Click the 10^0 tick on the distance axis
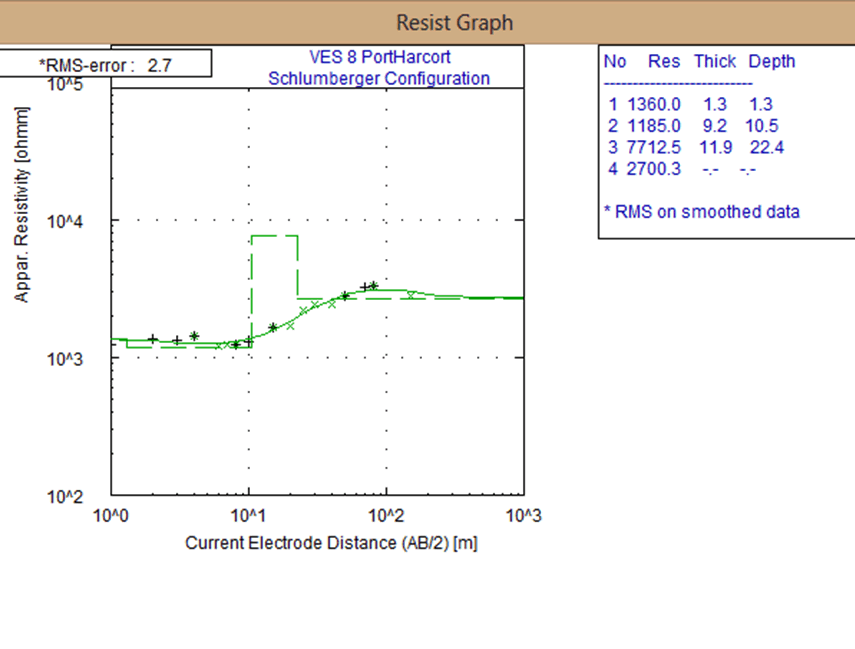 pyautogui.click(x=112, y=514)
